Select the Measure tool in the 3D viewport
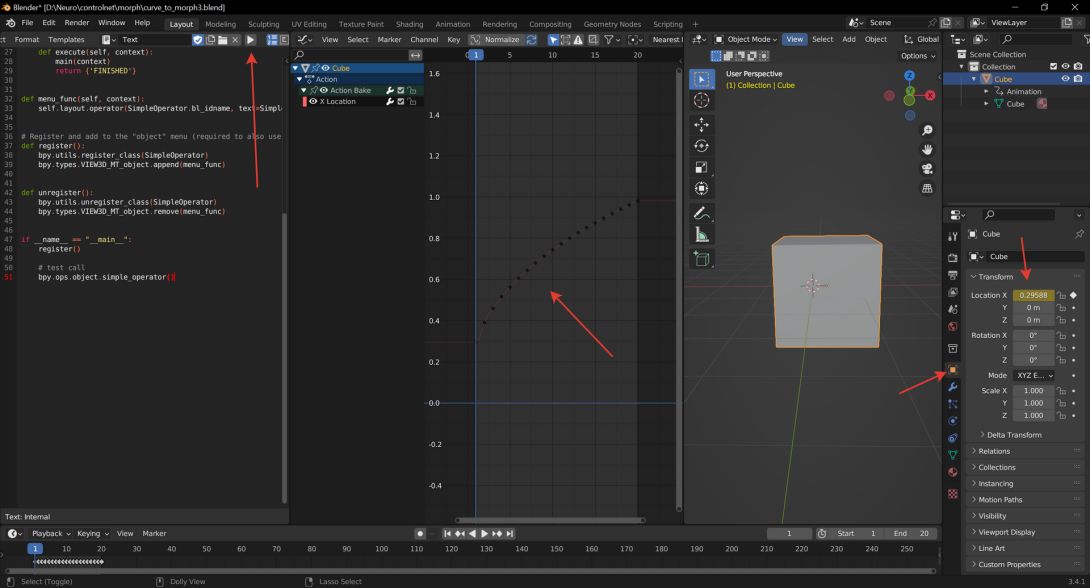Viewport: 1090px width, 588px height. [701, 235]
